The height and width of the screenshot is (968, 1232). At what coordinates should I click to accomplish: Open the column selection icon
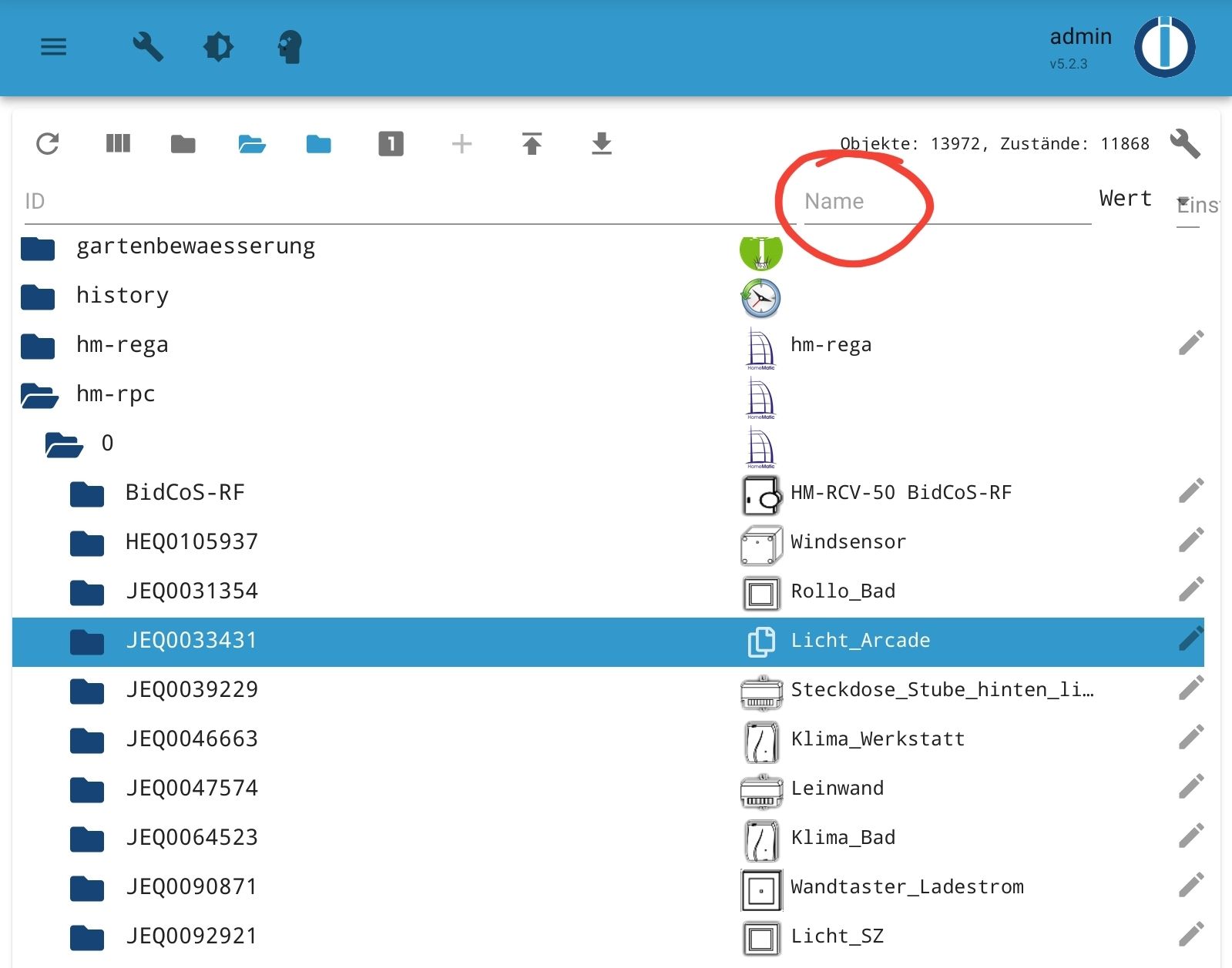coord(118,143)
